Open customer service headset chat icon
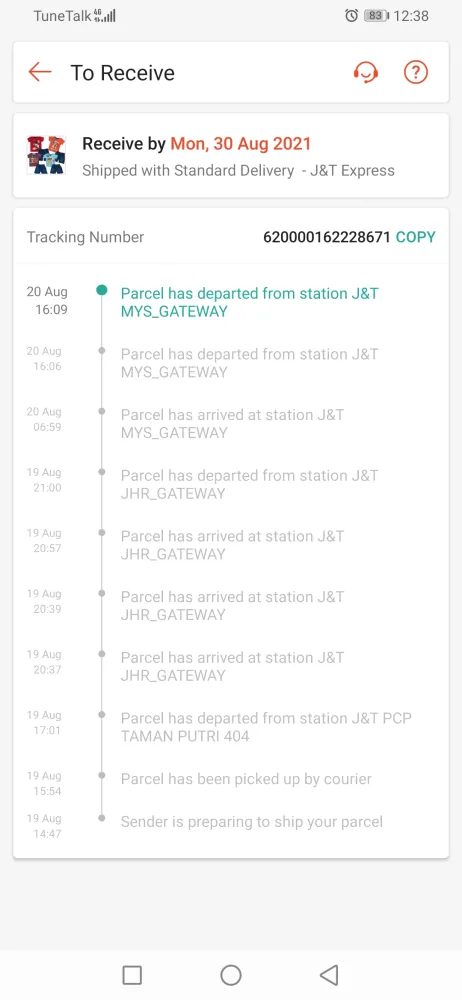Viewport: 462px width, 1000px height. click(366, 72)
